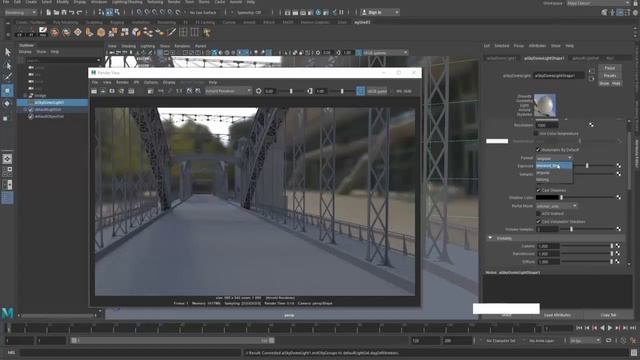640x360 pixels.
Task: Toggle Attribute Editor sidebar icon at top right
Action: point(620,13)
